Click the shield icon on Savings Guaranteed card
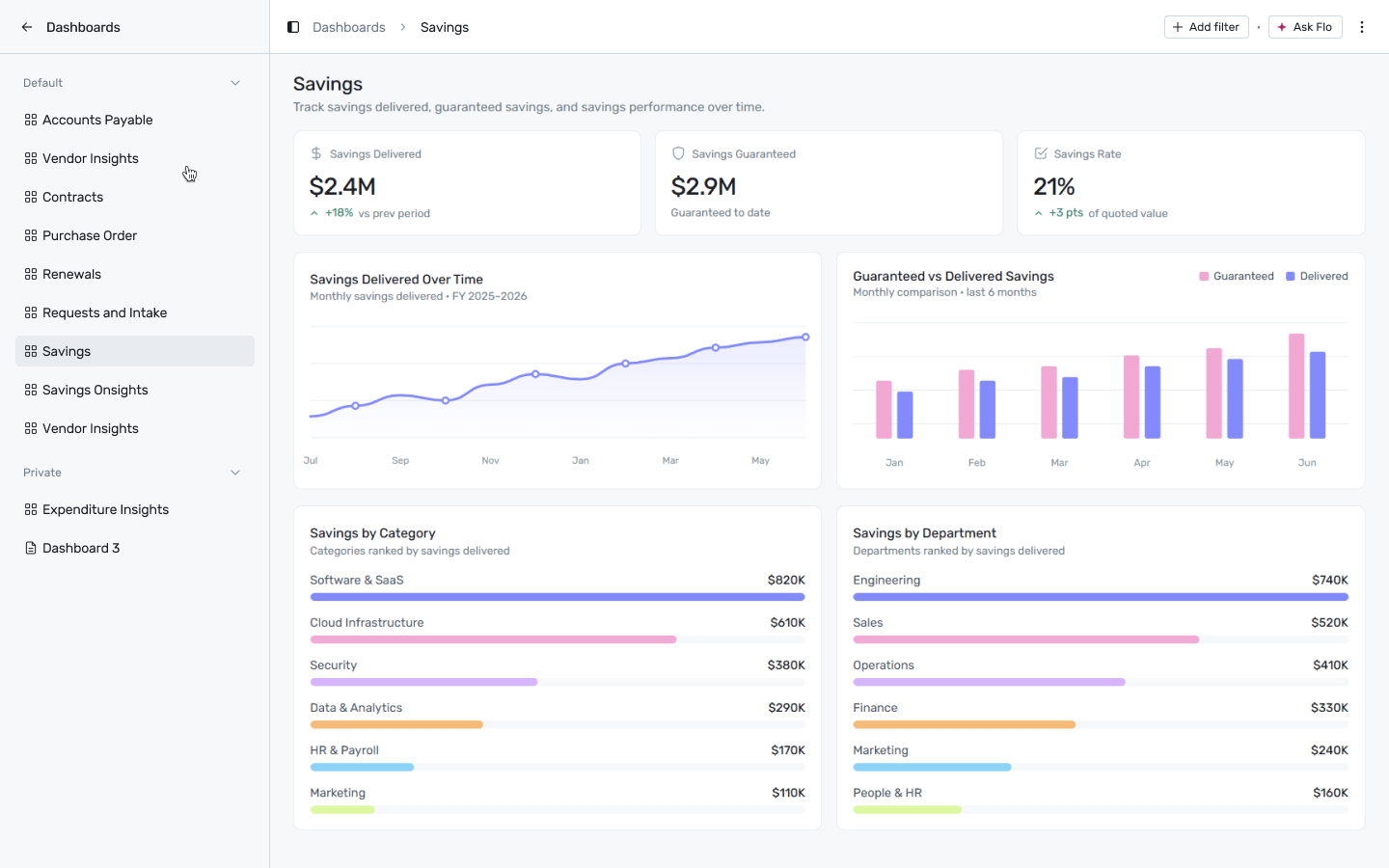This screenshot has height=868, width=1389. [x=678, y=153]
